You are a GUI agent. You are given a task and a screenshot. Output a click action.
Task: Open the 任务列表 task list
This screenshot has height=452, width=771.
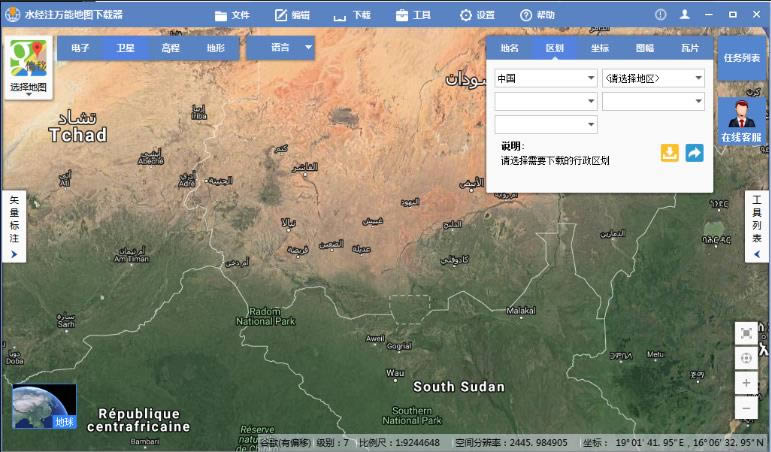[741, 58]
